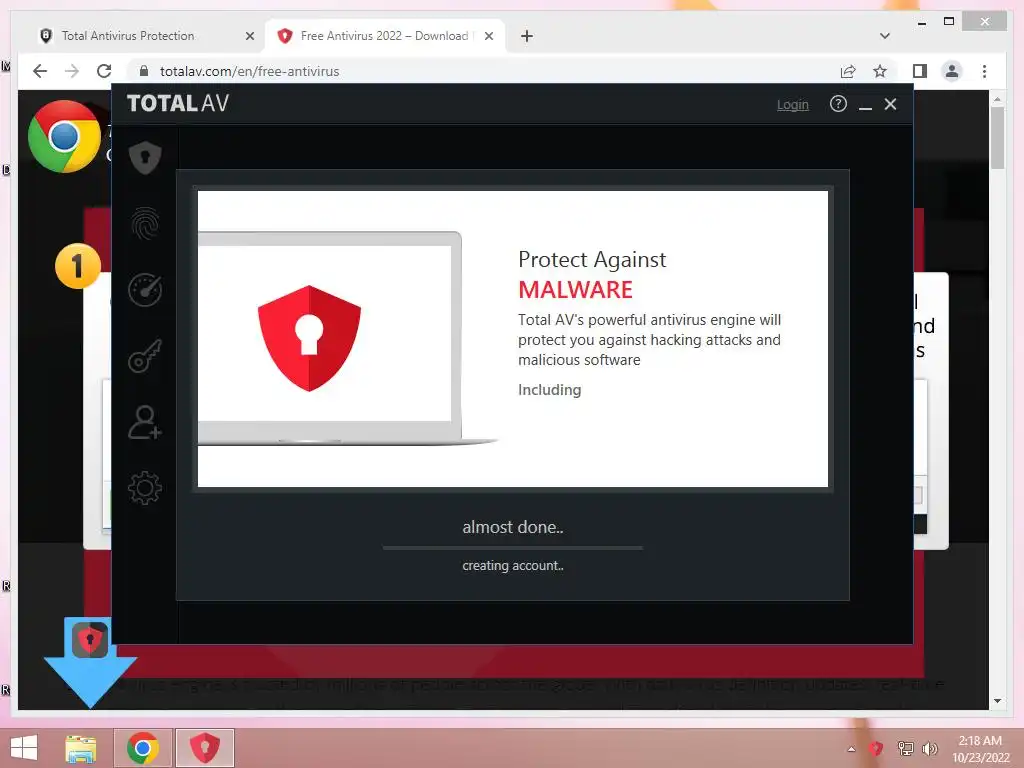Show hidden icons in the system tray

851,749
